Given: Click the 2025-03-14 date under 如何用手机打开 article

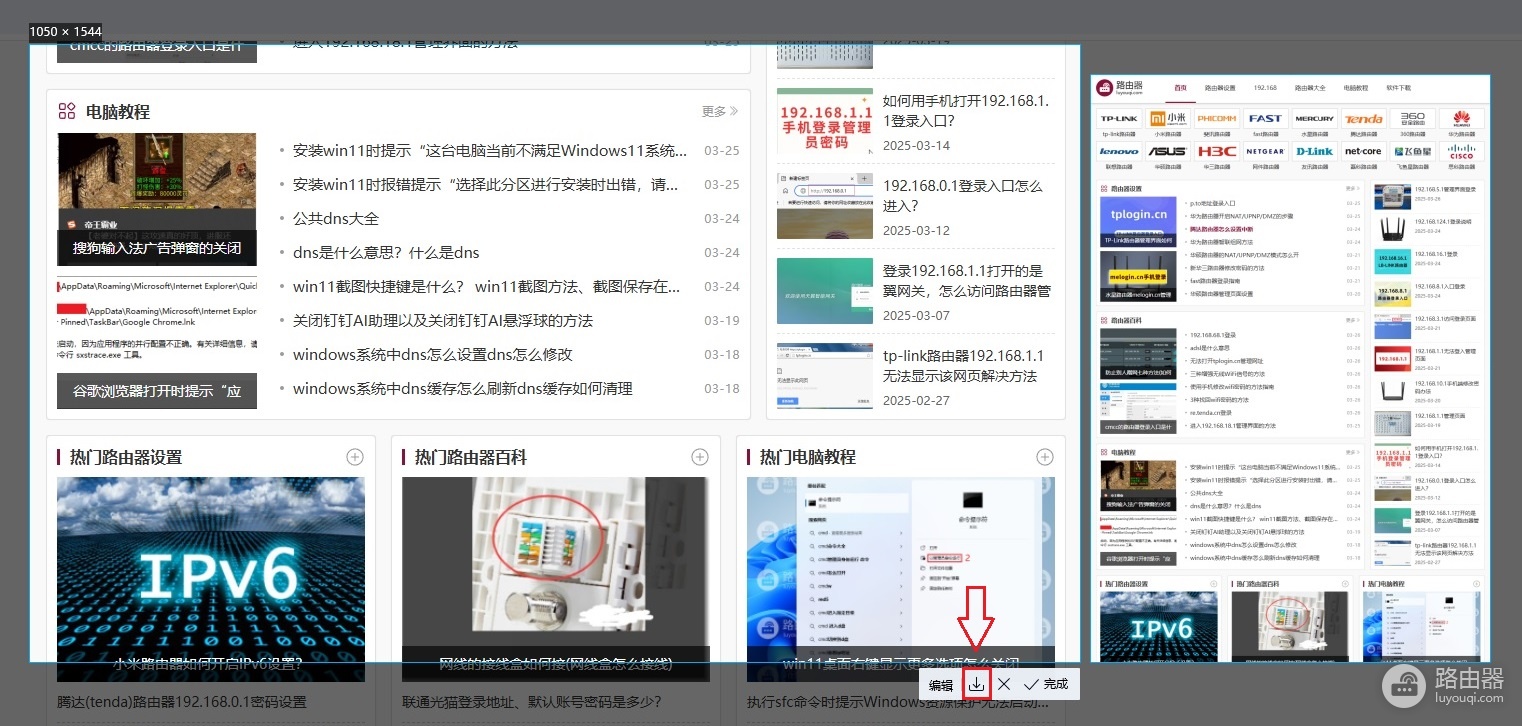Looking at the screenshot, I should tap(916, 145).
